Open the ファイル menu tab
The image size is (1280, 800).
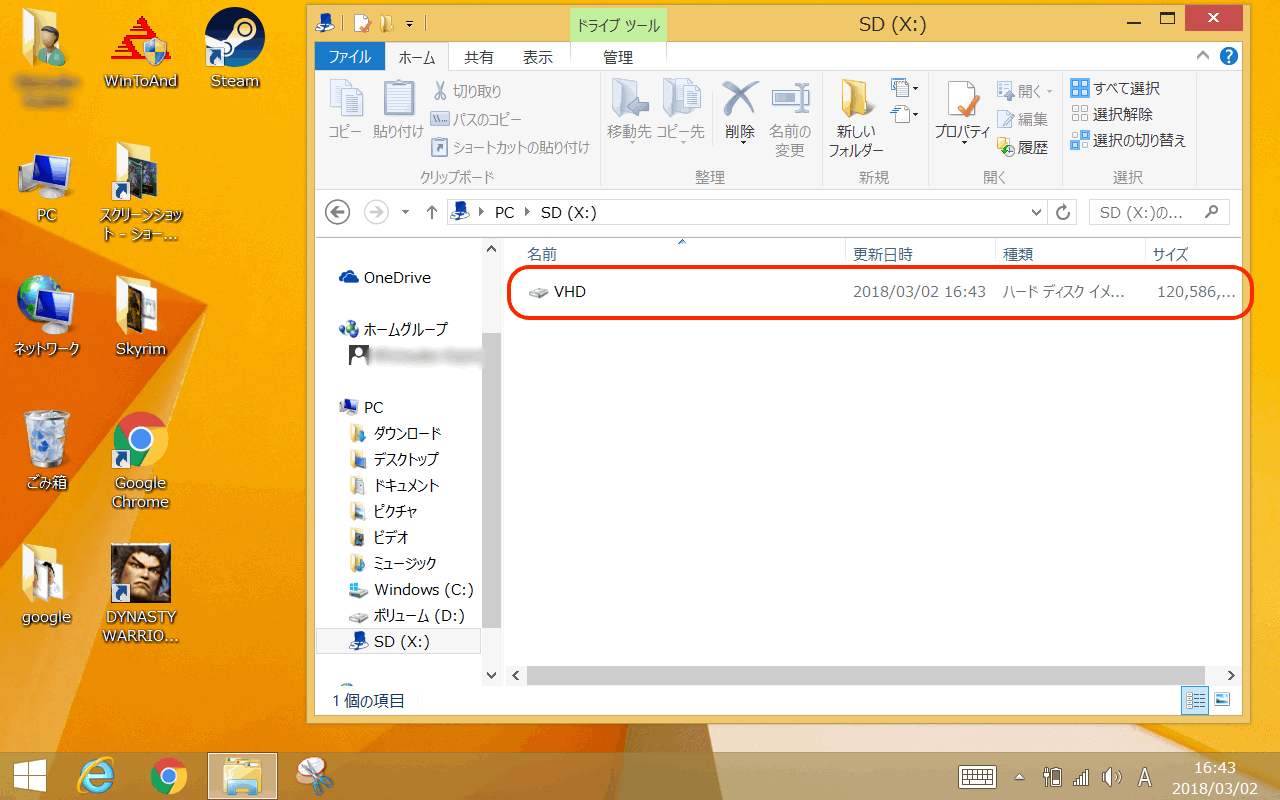coord(350,57)
